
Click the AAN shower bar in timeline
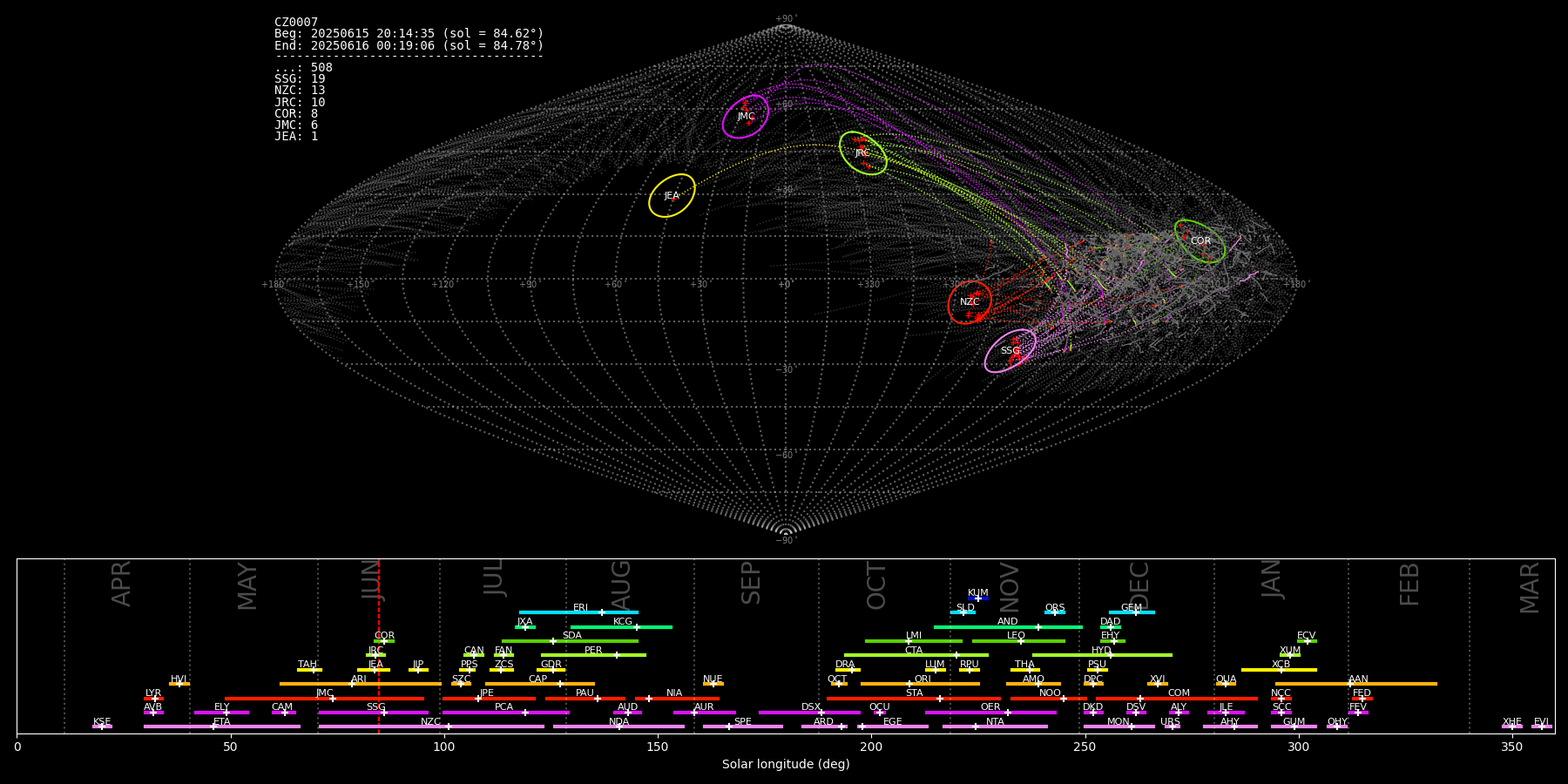pos(1356,684)
